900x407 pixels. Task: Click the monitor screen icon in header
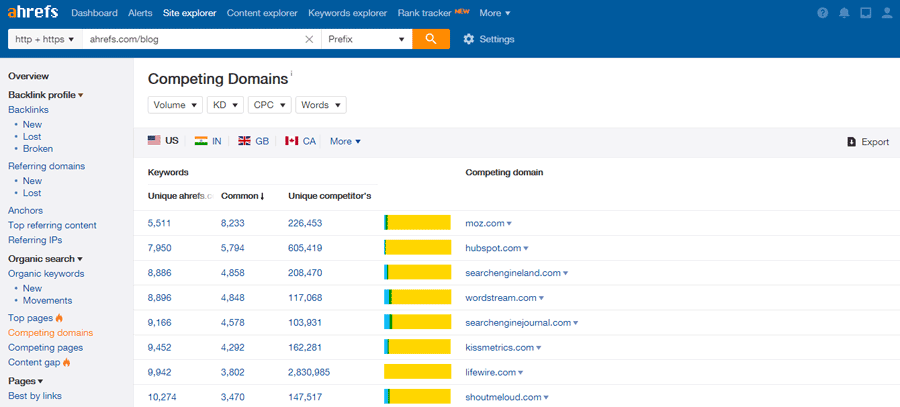[866, 13]
